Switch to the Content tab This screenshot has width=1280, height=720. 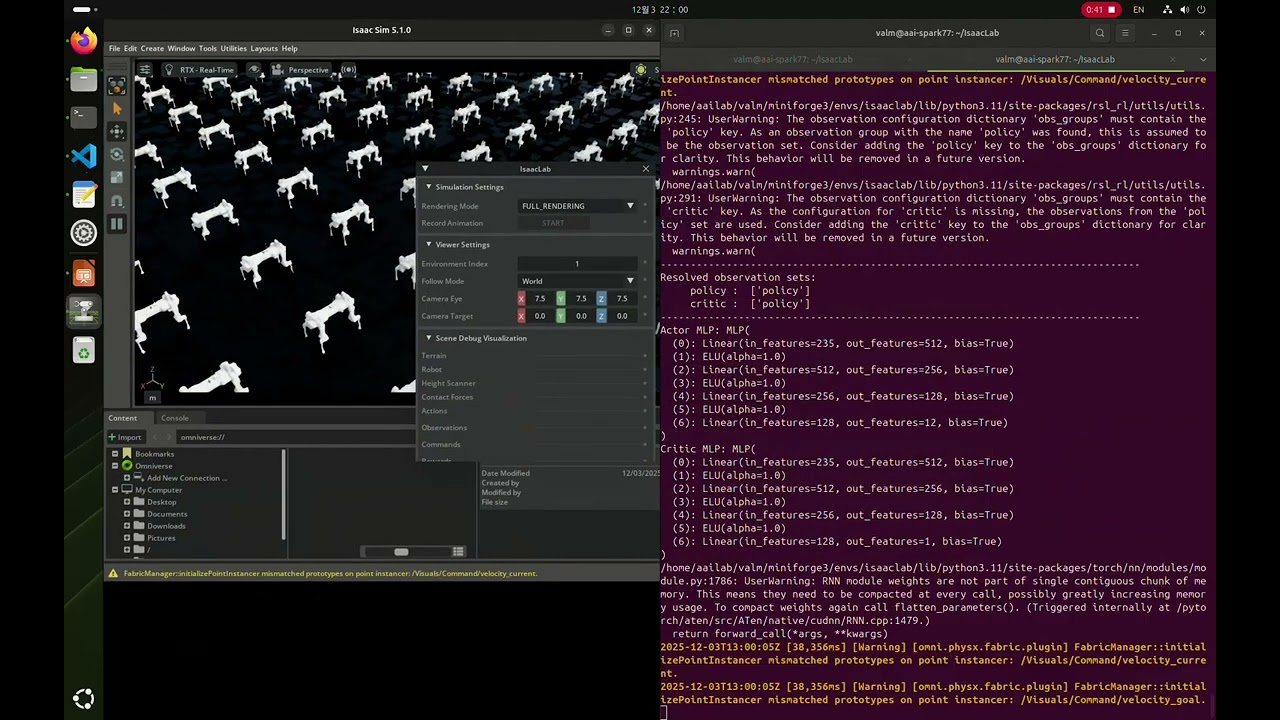(123, 418)
